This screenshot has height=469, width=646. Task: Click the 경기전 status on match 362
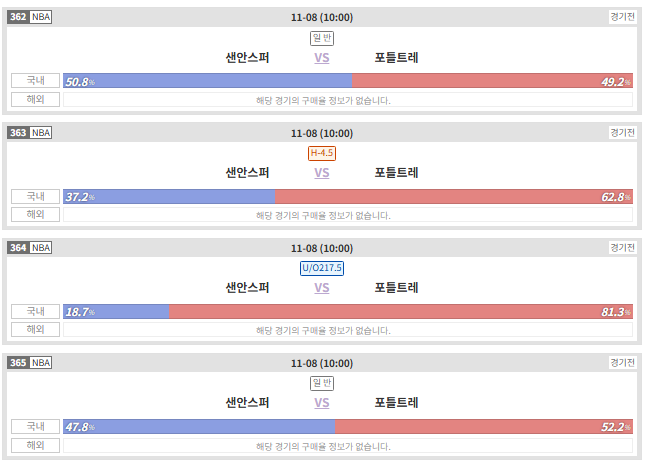click(x=623, y=17)
